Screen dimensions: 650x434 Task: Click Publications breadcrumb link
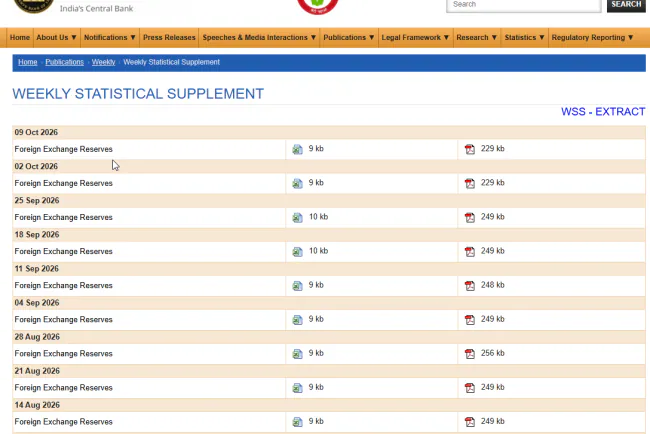[x=65, y=62]
